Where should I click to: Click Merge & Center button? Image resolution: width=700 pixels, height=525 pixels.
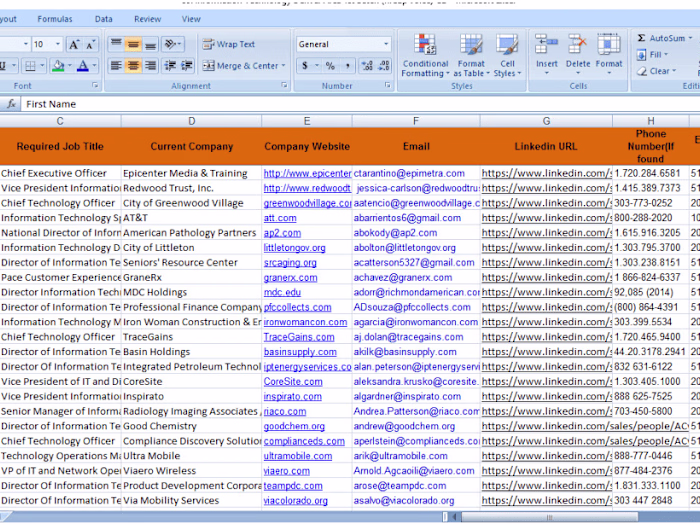tap(241, 66)
